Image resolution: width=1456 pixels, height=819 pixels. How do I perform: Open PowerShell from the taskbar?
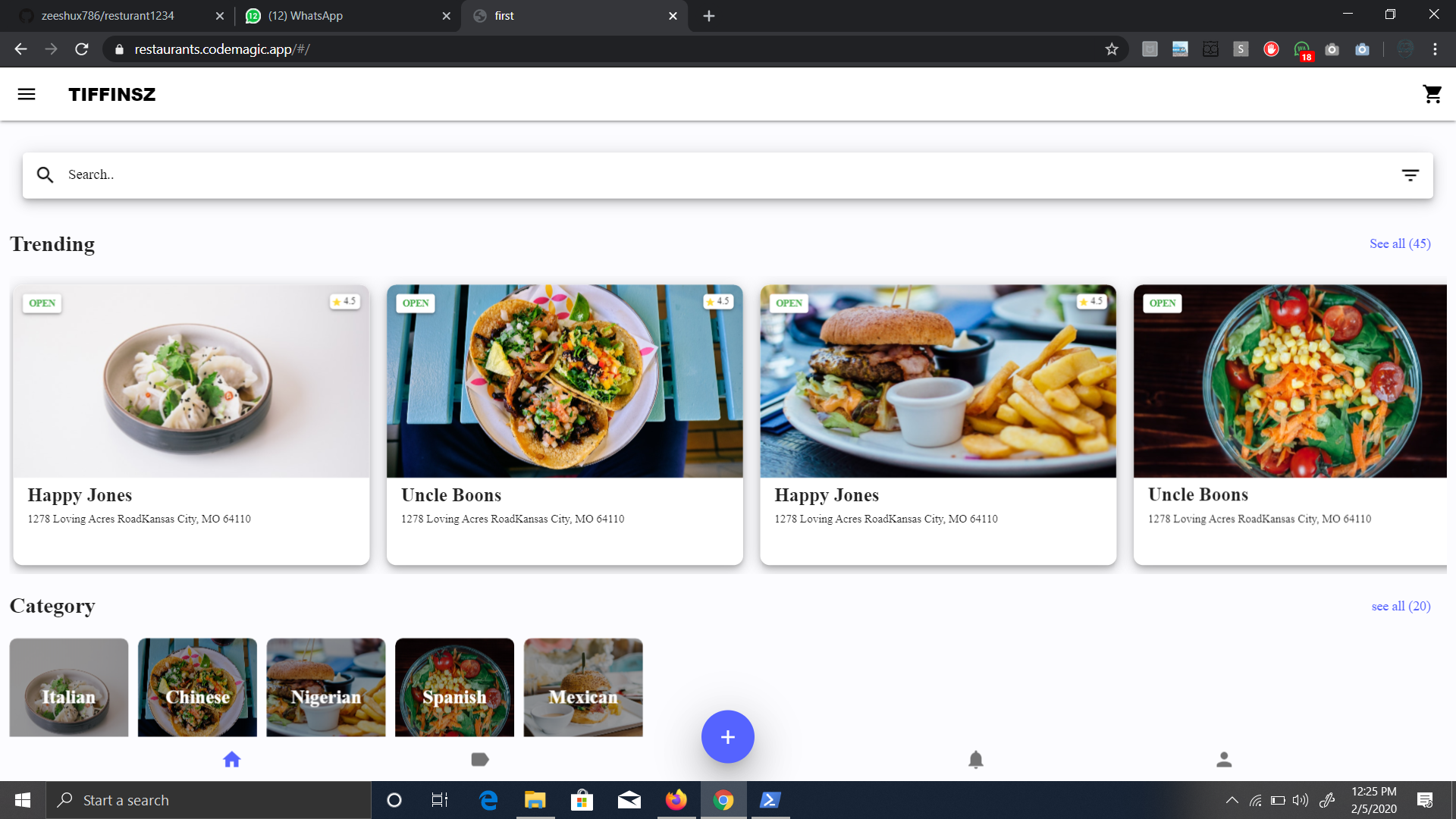click(x=770, y=800)
